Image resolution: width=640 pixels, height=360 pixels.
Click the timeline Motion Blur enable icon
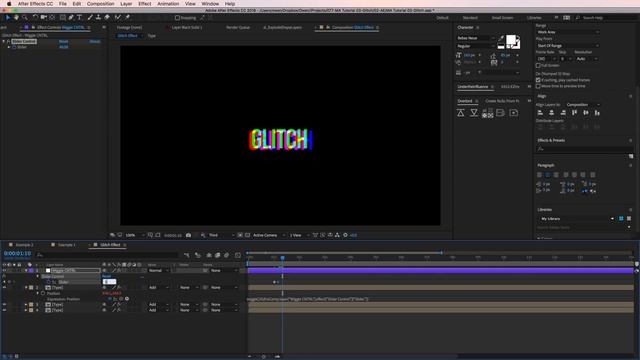[227, 255]
